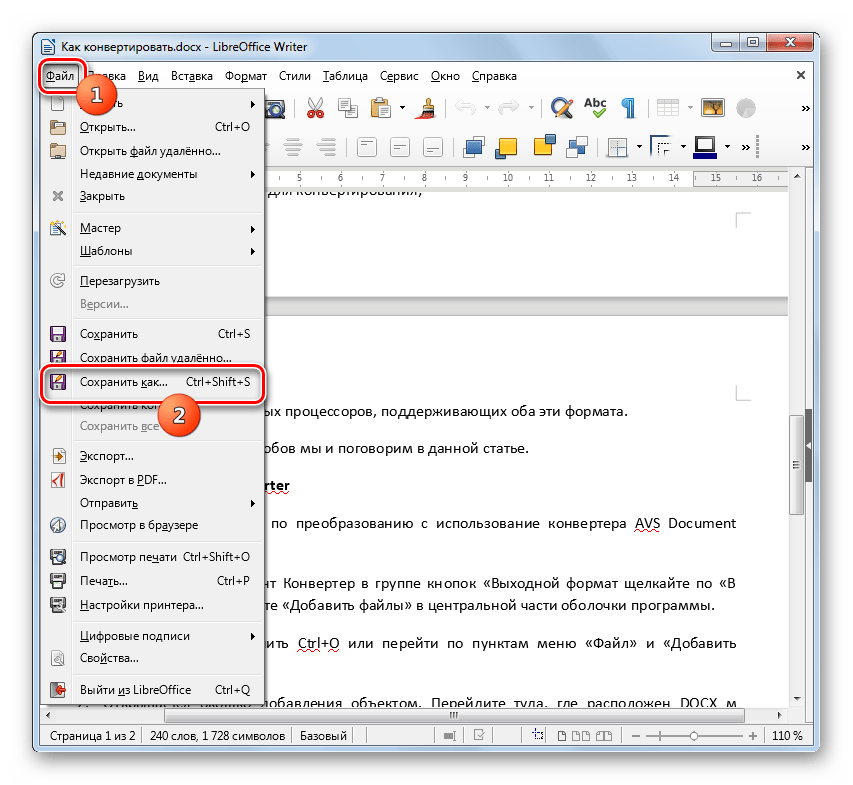The width and height of the screenshot is (853, 785).
Task: Expand the Отправить submenu
Action: [x=152, y=503]
